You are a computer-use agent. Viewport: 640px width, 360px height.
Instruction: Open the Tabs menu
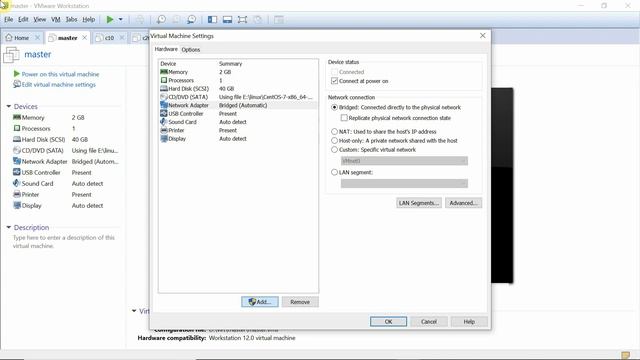pyautogui.click(x=71, y=19)
